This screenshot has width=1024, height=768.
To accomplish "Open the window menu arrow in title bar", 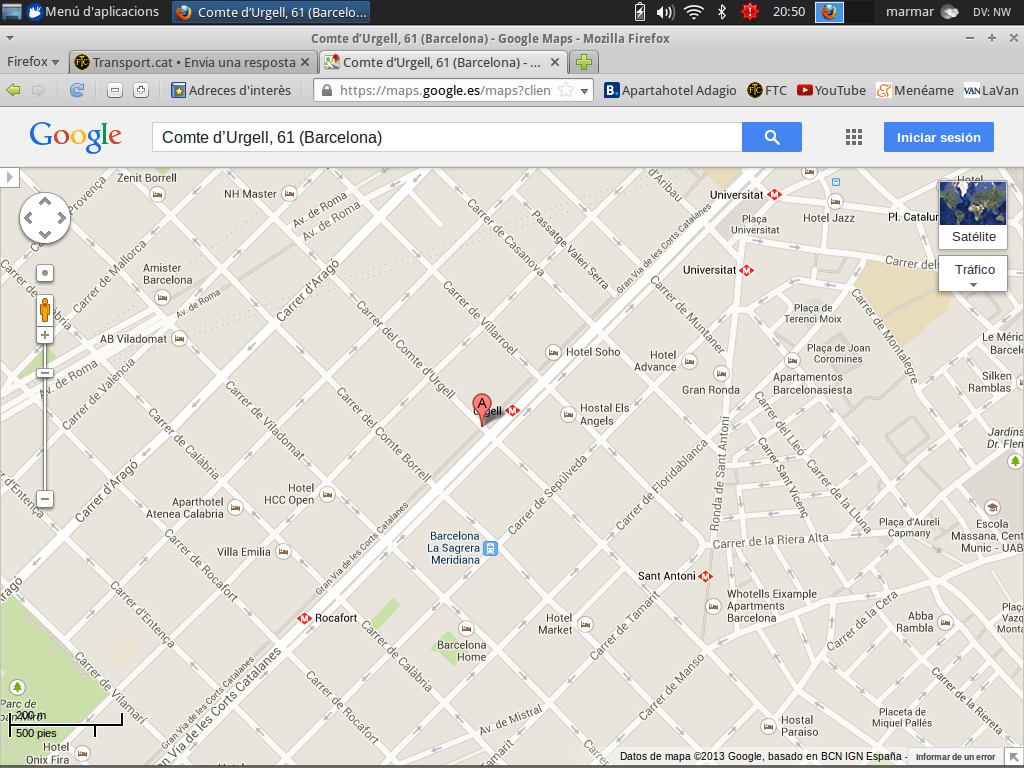I will (9, 39).
